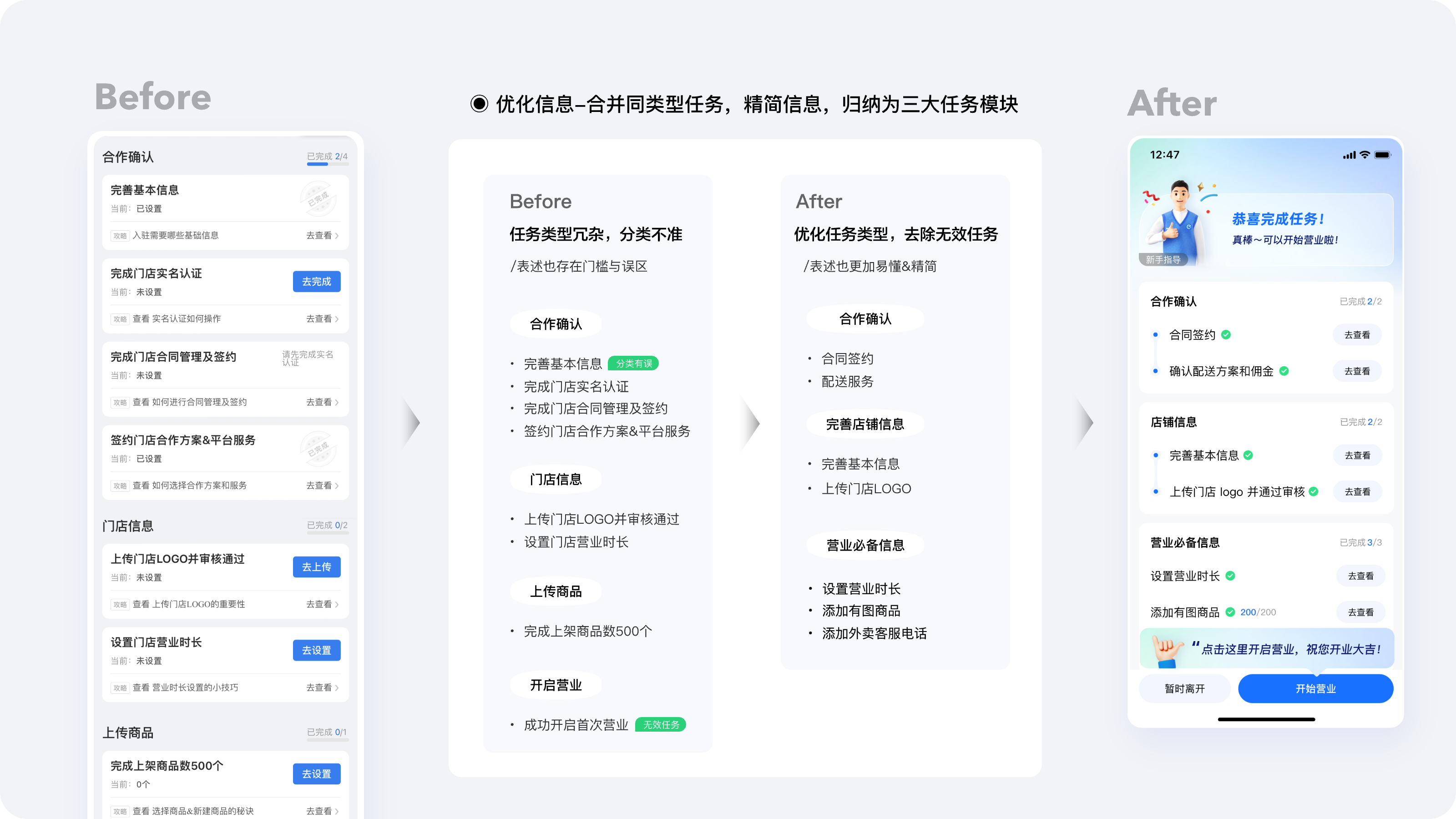The image size is (1456, 819).
Task: Click the 营业必备信息 pill in the After column
Action: pos(865,545)
